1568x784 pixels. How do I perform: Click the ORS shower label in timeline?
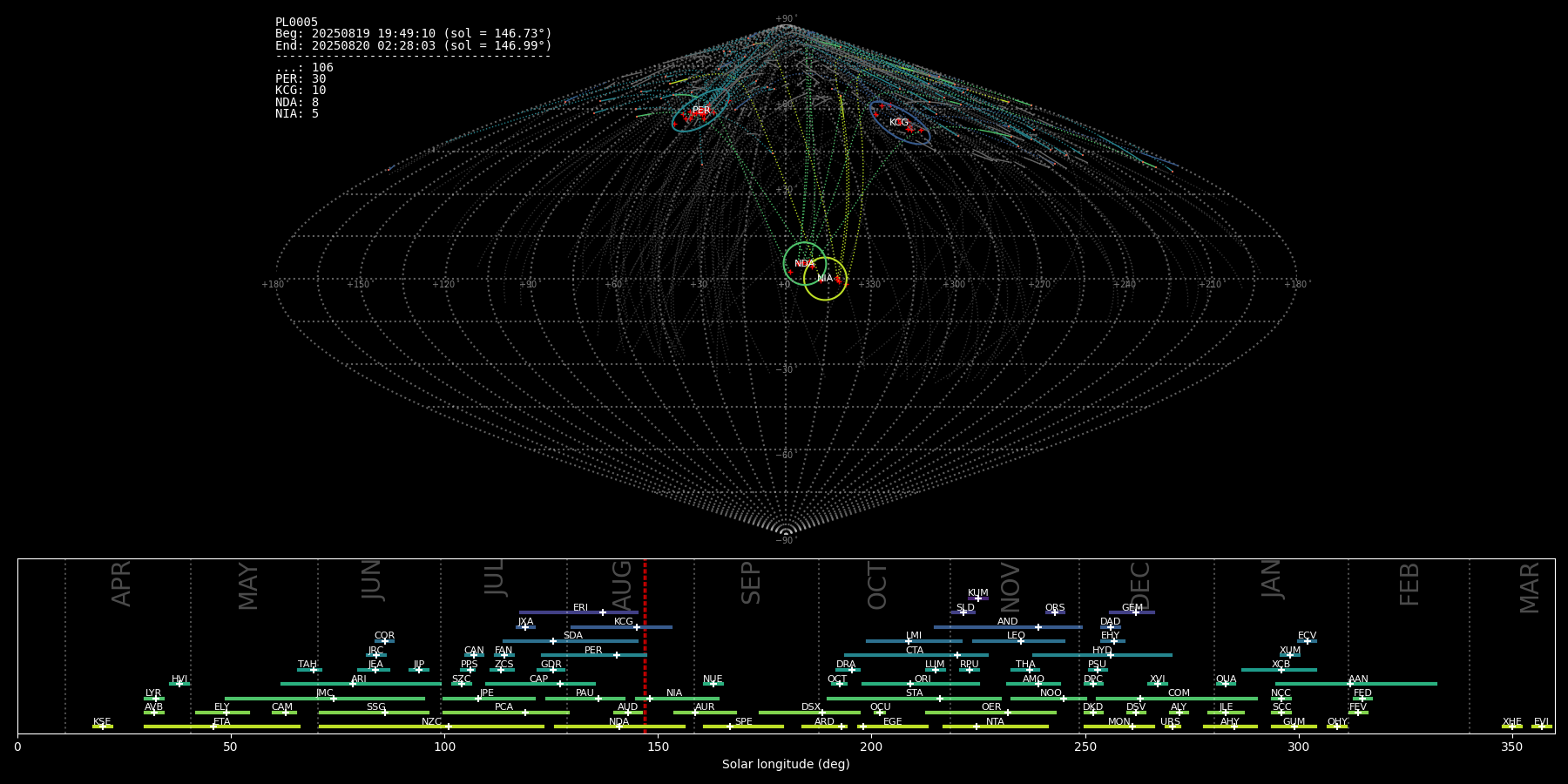click(1055, 608)
